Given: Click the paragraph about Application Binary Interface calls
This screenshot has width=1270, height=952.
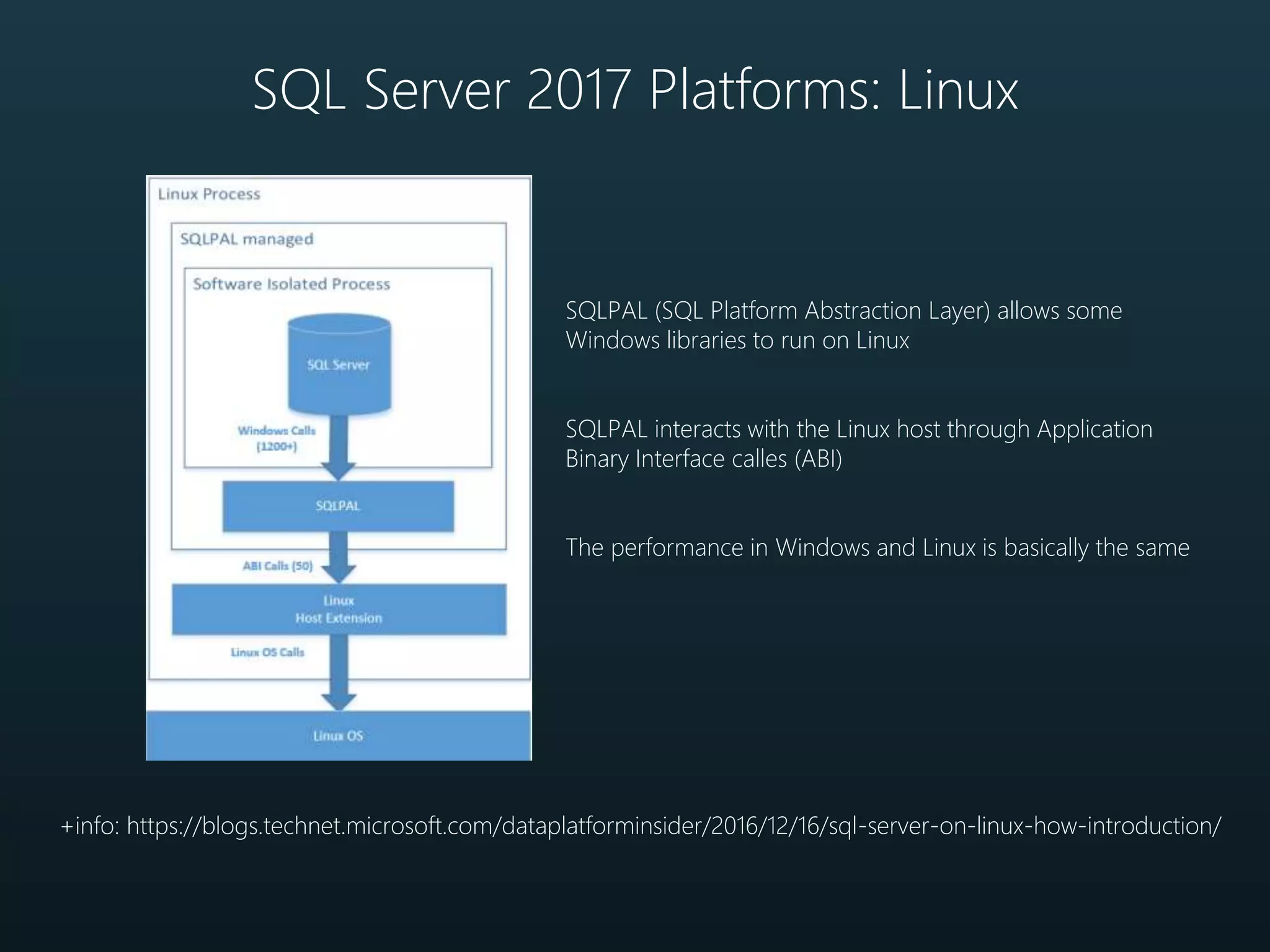Looking at the screenshot, I should pyautogui.click(x=859, y=444).
